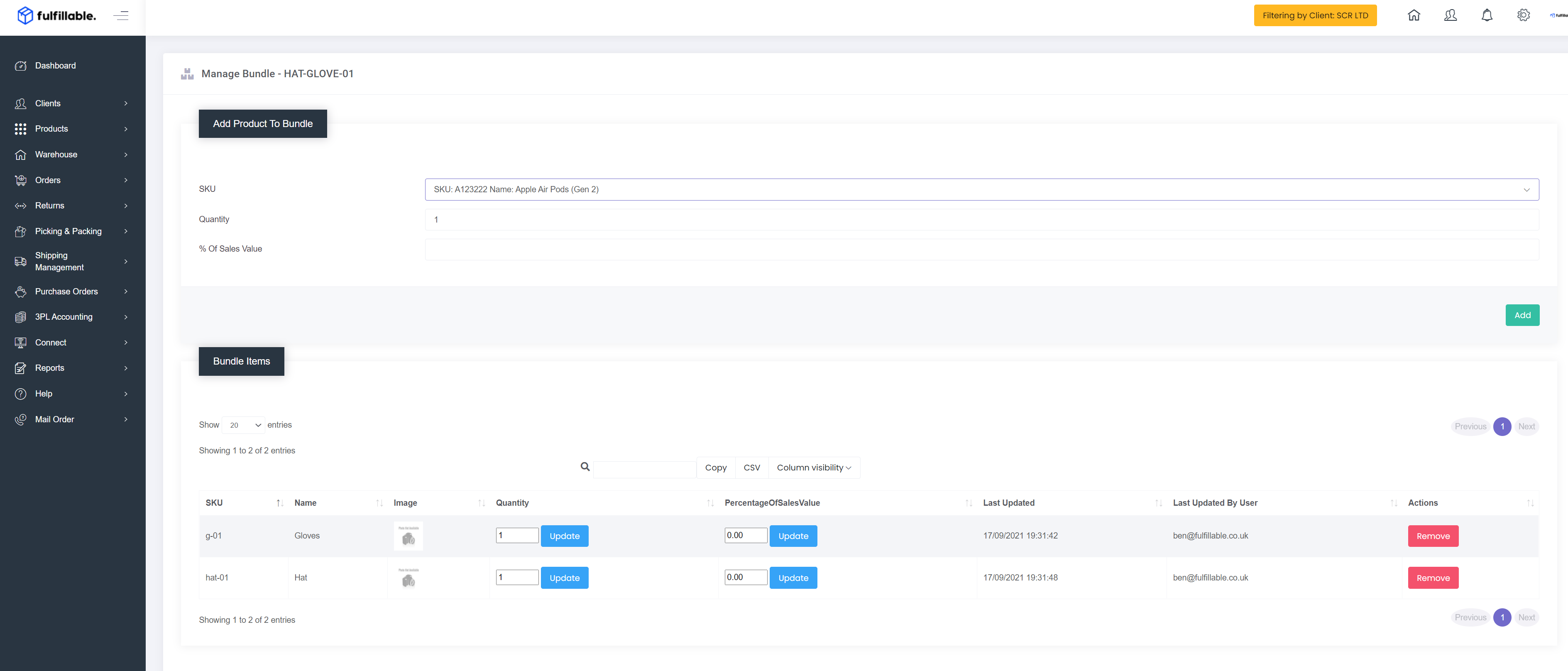Screen dimensions: 1568x671
Task: Open the user profile icon in header
Action: point(1450,15)
